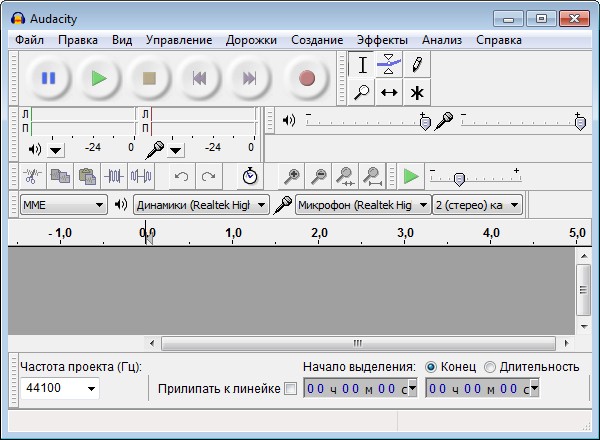This screenshot has width=600, height=440.
Task: Select the 'Длительность' radio button
Action: (490, 366)
